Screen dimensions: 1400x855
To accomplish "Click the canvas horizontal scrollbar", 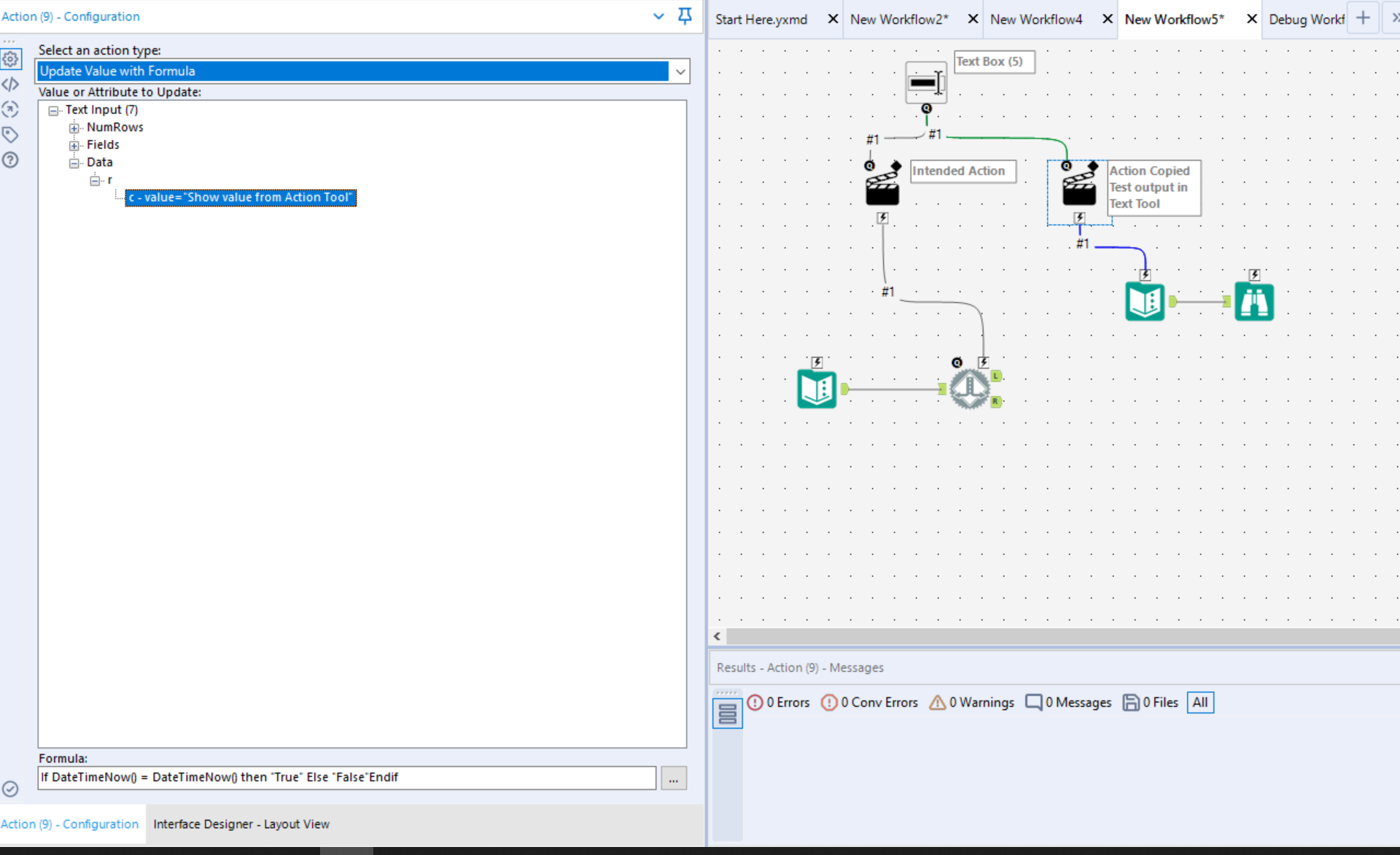I will [x=1057, y=636].
